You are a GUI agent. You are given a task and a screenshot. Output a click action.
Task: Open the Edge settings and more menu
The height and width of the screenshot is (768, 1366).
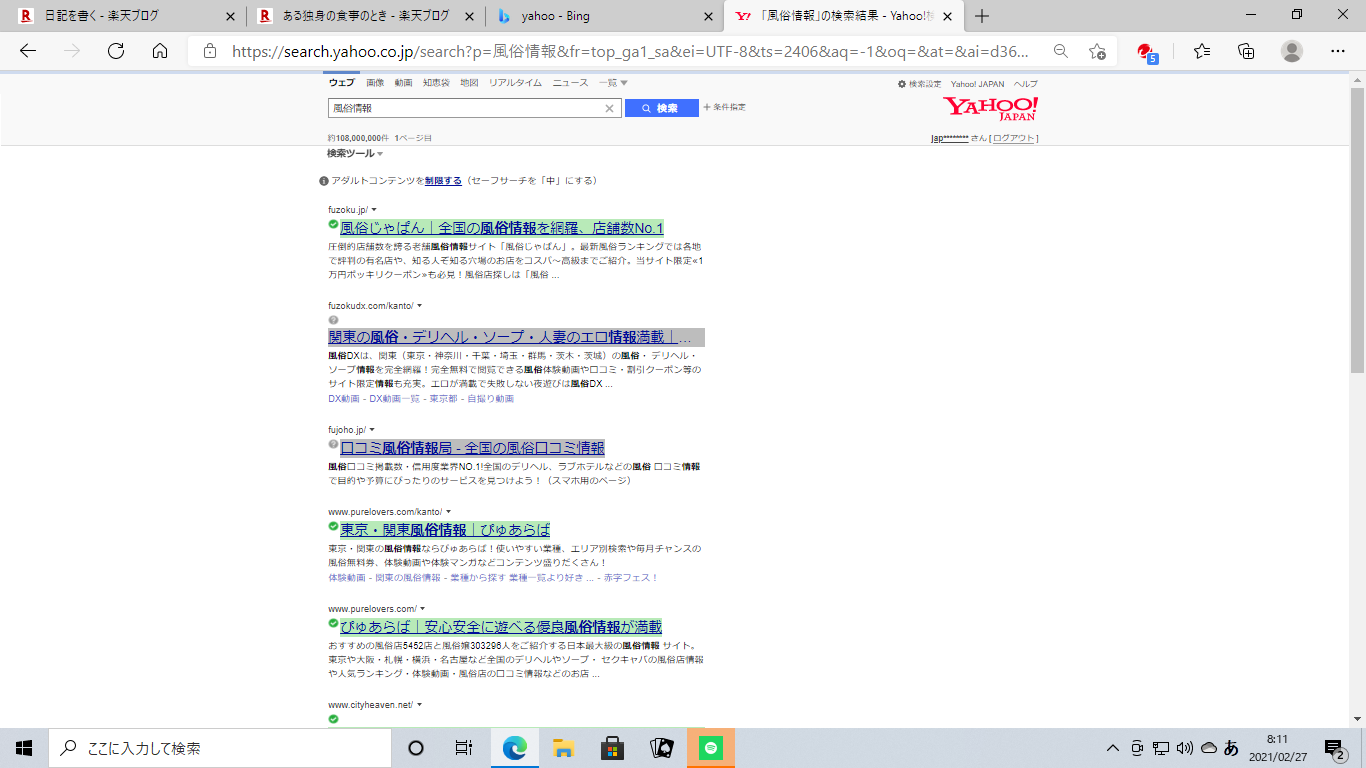[1338, 51]
